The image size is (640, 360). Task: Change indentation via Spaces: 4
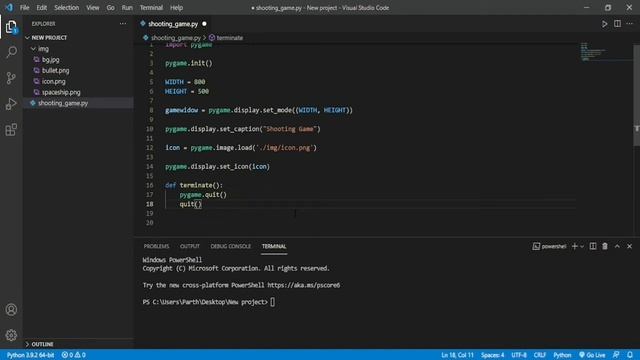click(492, 355)
